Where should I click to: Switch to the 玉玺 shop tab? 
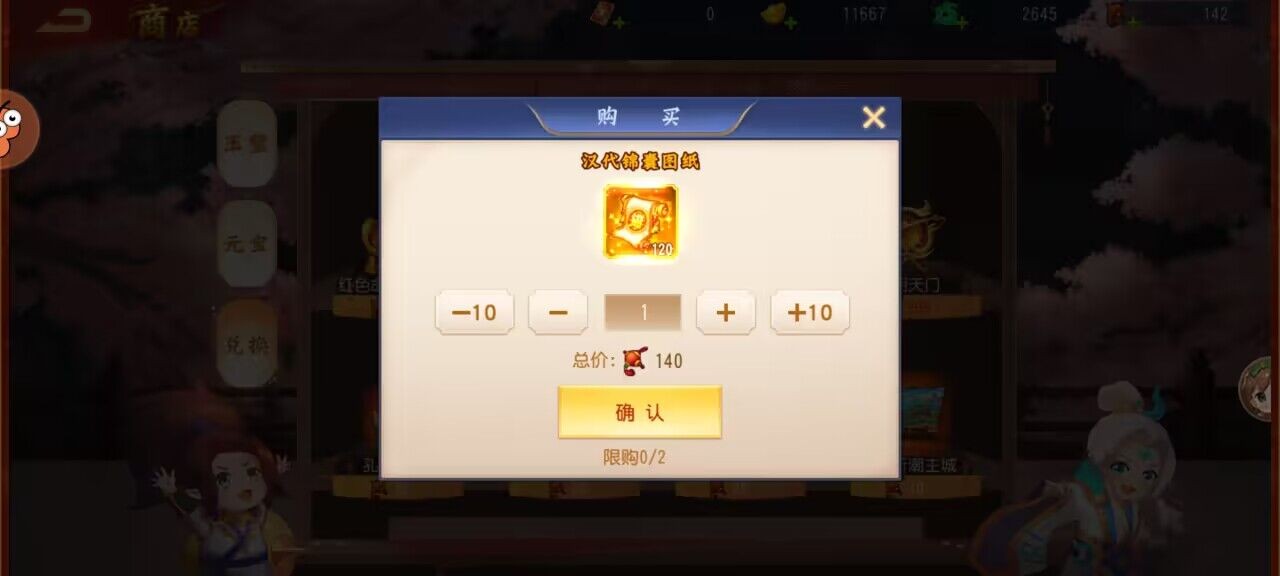pos(246,144)
